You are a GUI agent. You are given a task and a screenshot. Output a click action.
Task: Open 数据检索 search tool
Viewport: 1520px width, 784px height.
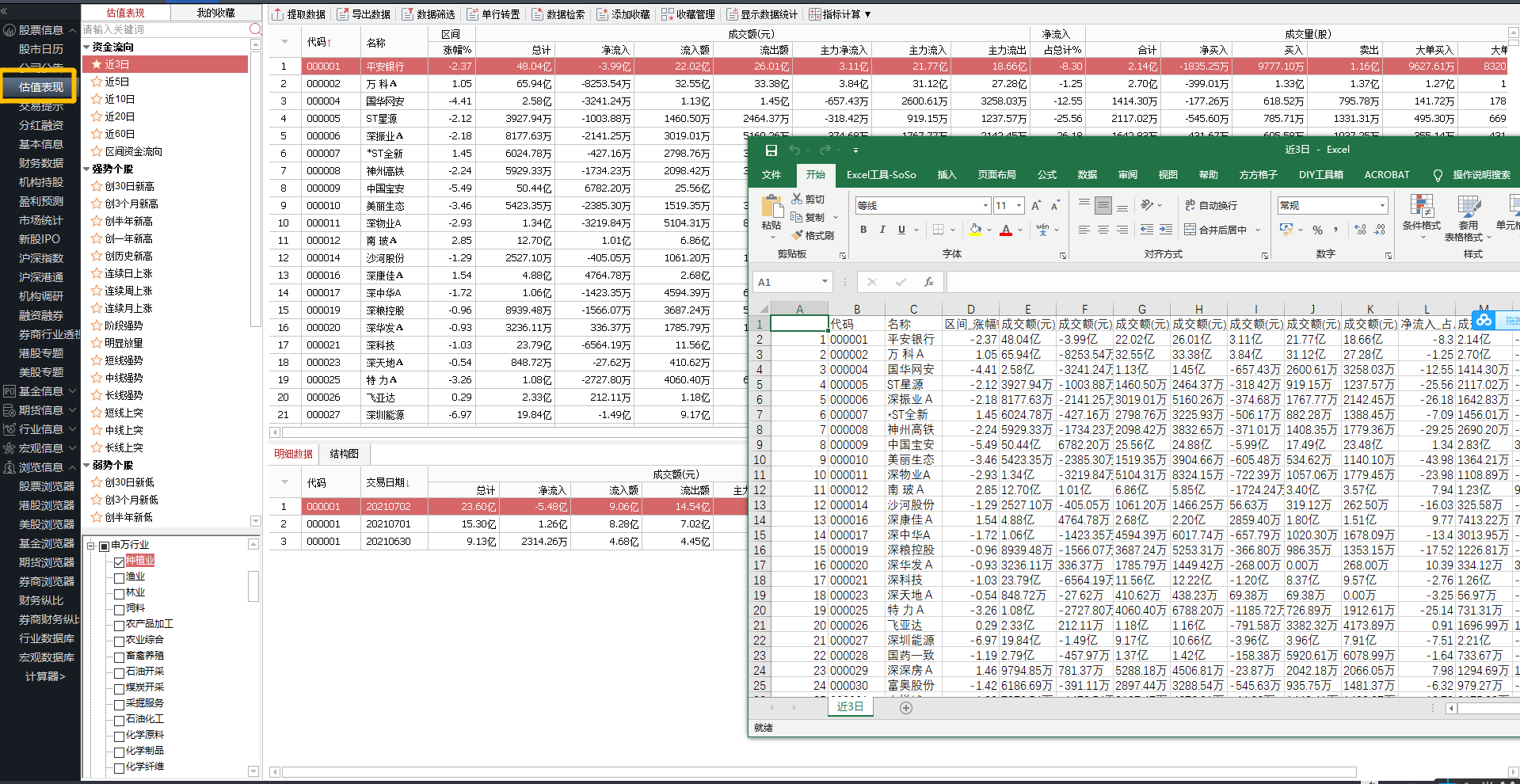coord(558,14)
